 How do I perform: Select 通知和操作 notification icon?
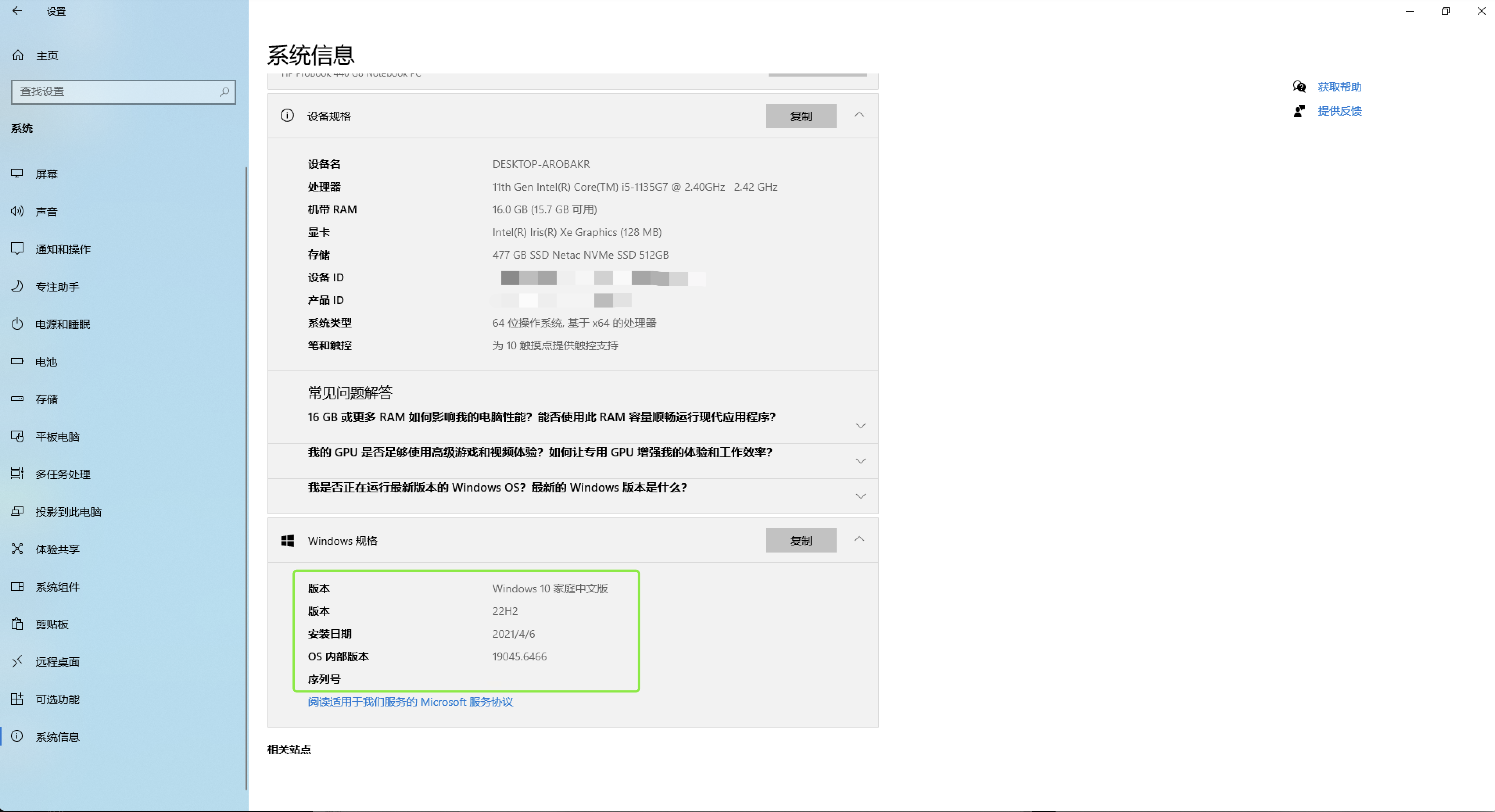[x=18, y=249]
